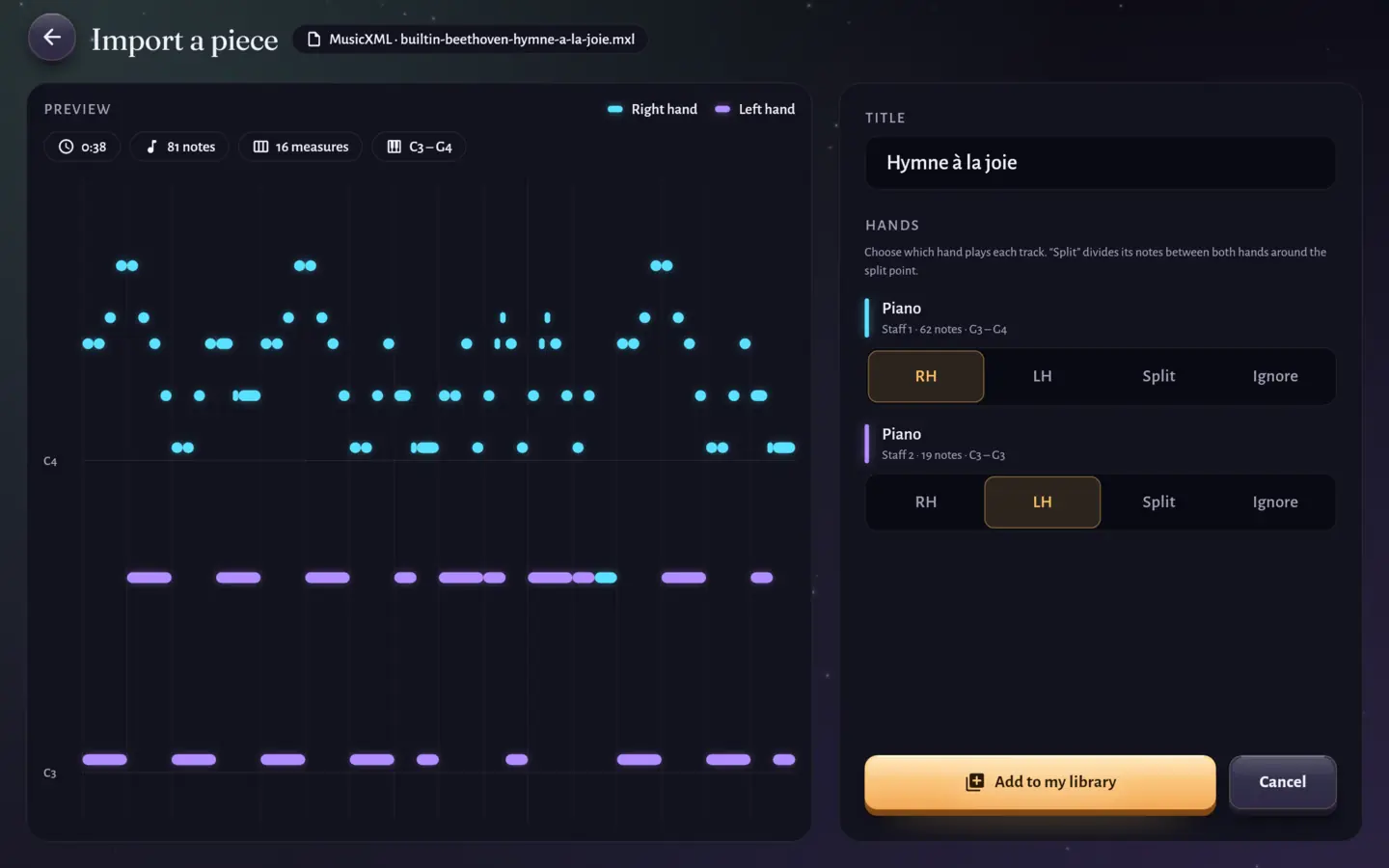Viewport: 1389px width, 868px height.
Task: Click the HANDS section heading
Action: (892, 226)
